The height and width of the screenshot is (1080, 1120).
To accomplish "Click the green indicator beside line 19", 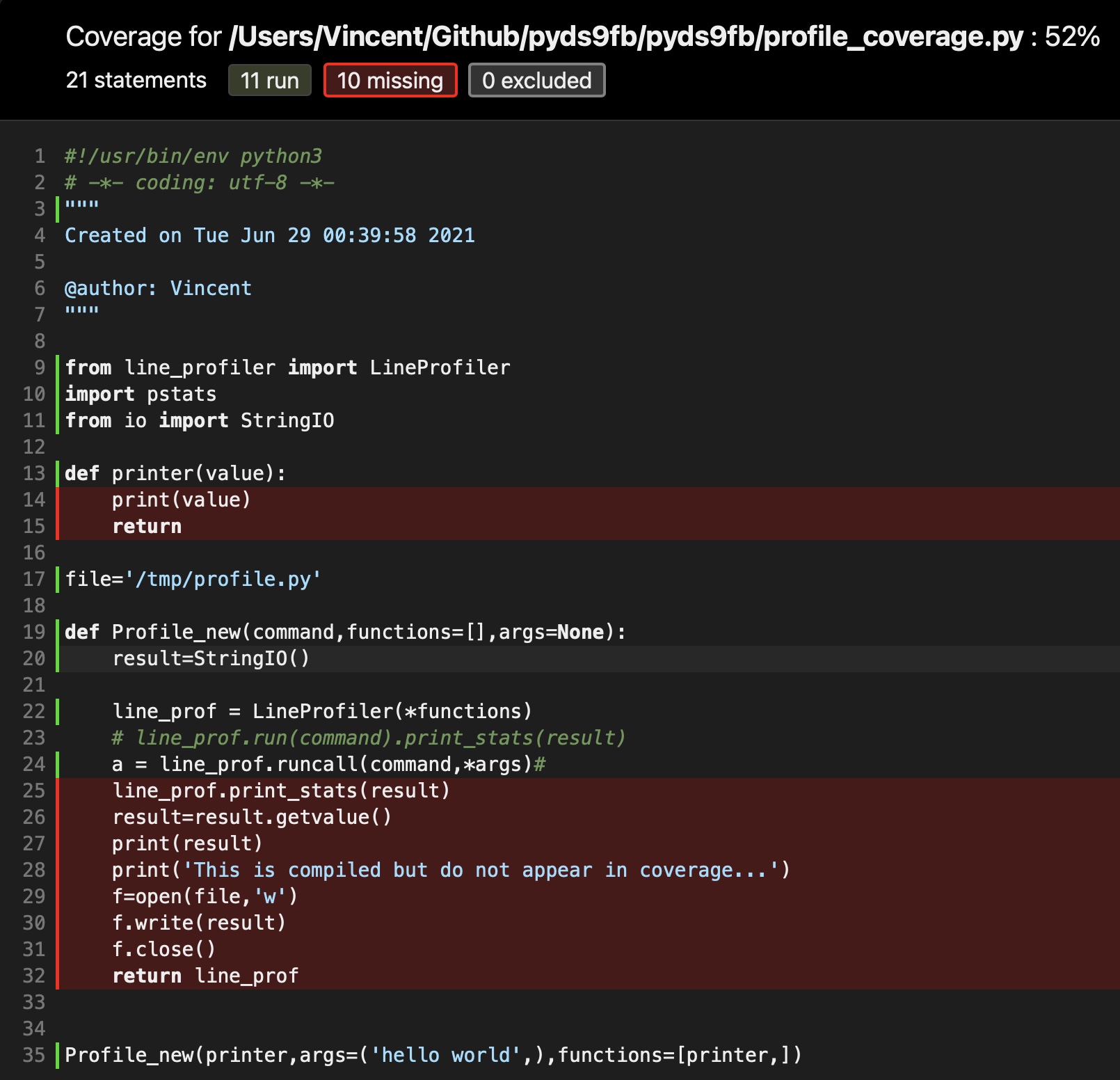I will (56, 632).
